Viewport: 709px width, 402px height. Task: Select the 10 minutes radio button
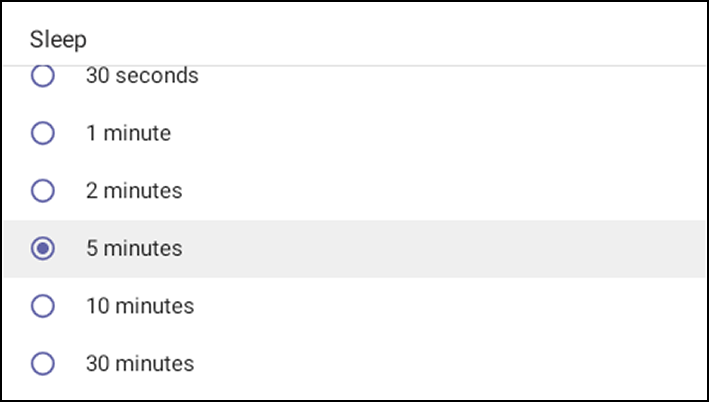point(43,306)
